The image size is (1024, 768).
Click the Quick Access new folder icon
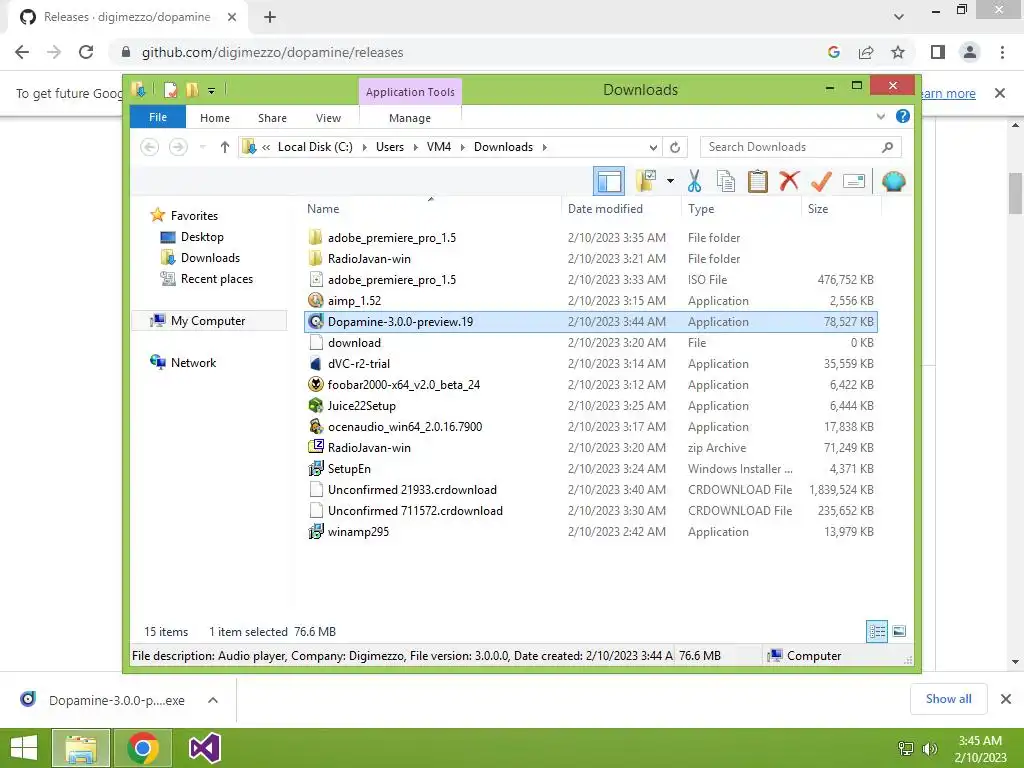click(192, 89)
